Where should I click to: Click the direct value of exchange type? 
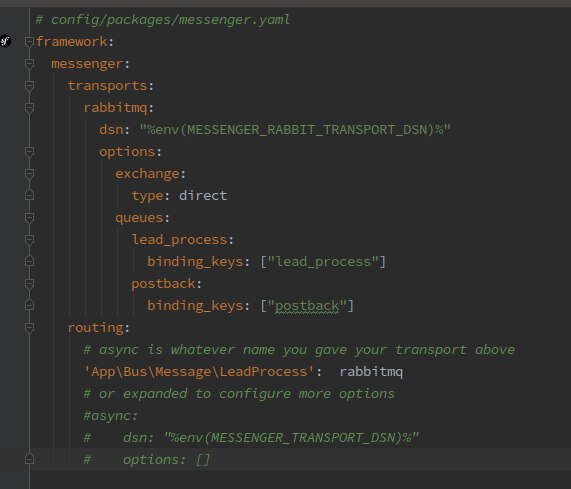pos(203,196)
